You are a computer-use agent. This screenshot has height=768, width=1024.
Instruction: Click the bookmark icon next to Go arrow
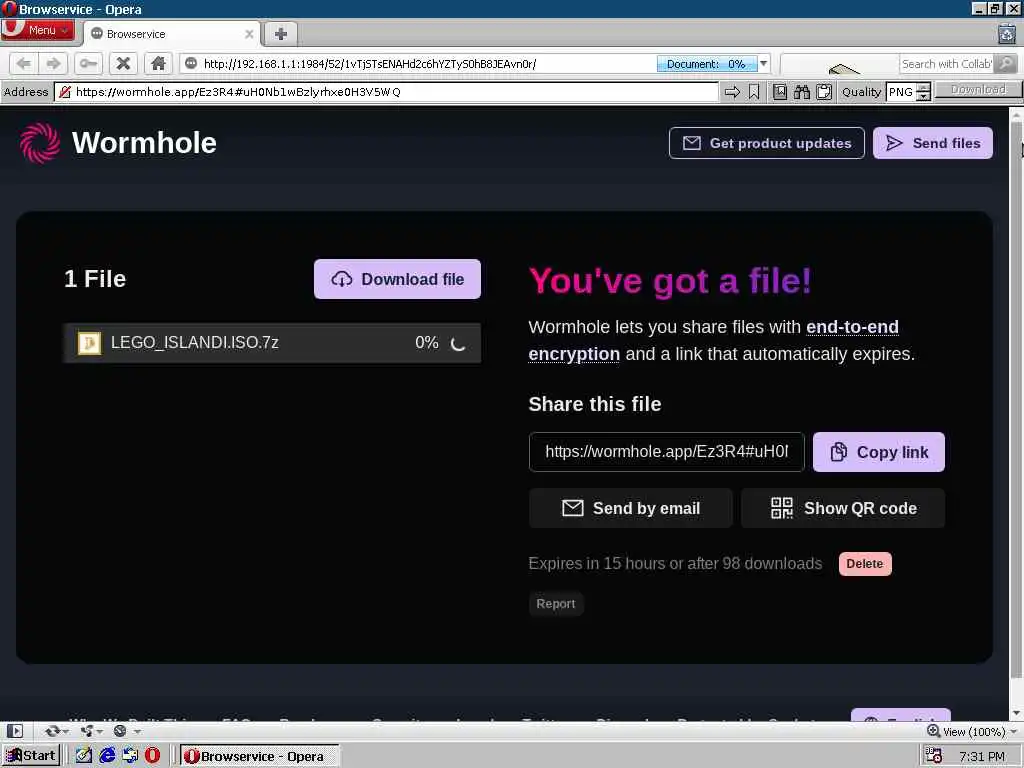(x=754, y=92)
